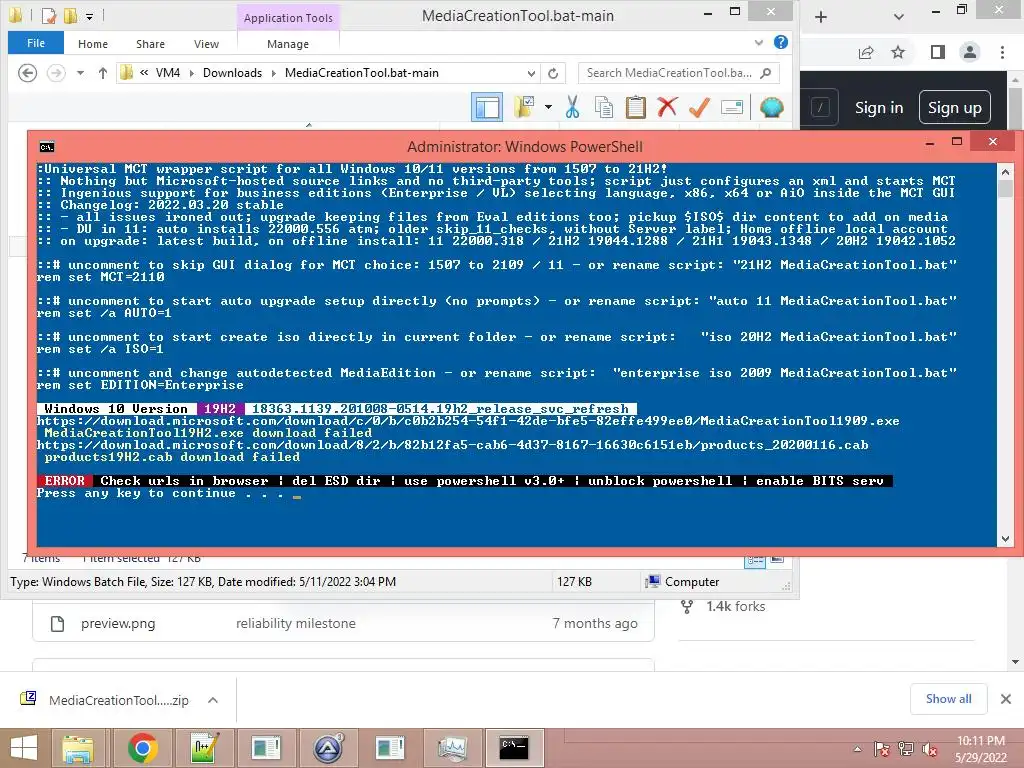Refresh the Explorer folder view

tap(553, 73)
